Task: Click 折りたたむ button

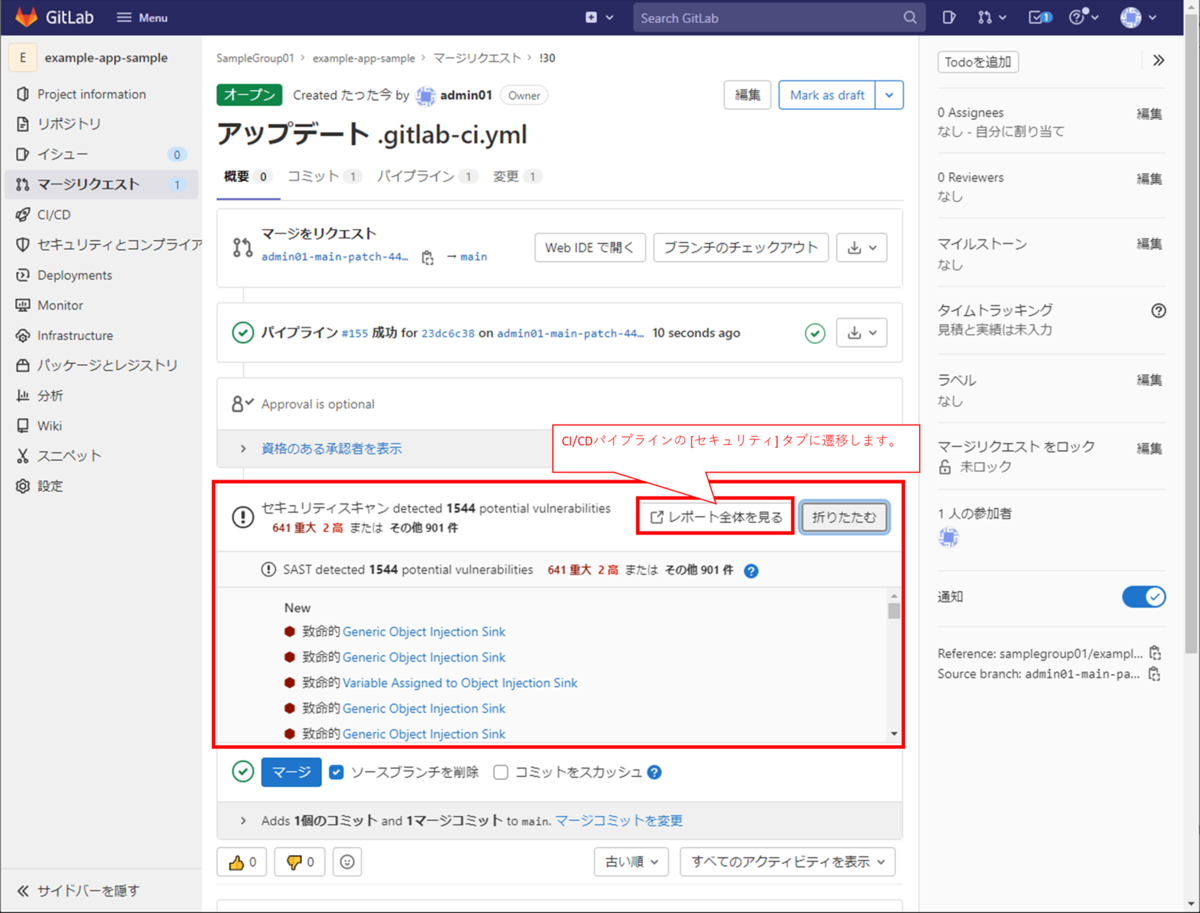Action: click(844, 517)
